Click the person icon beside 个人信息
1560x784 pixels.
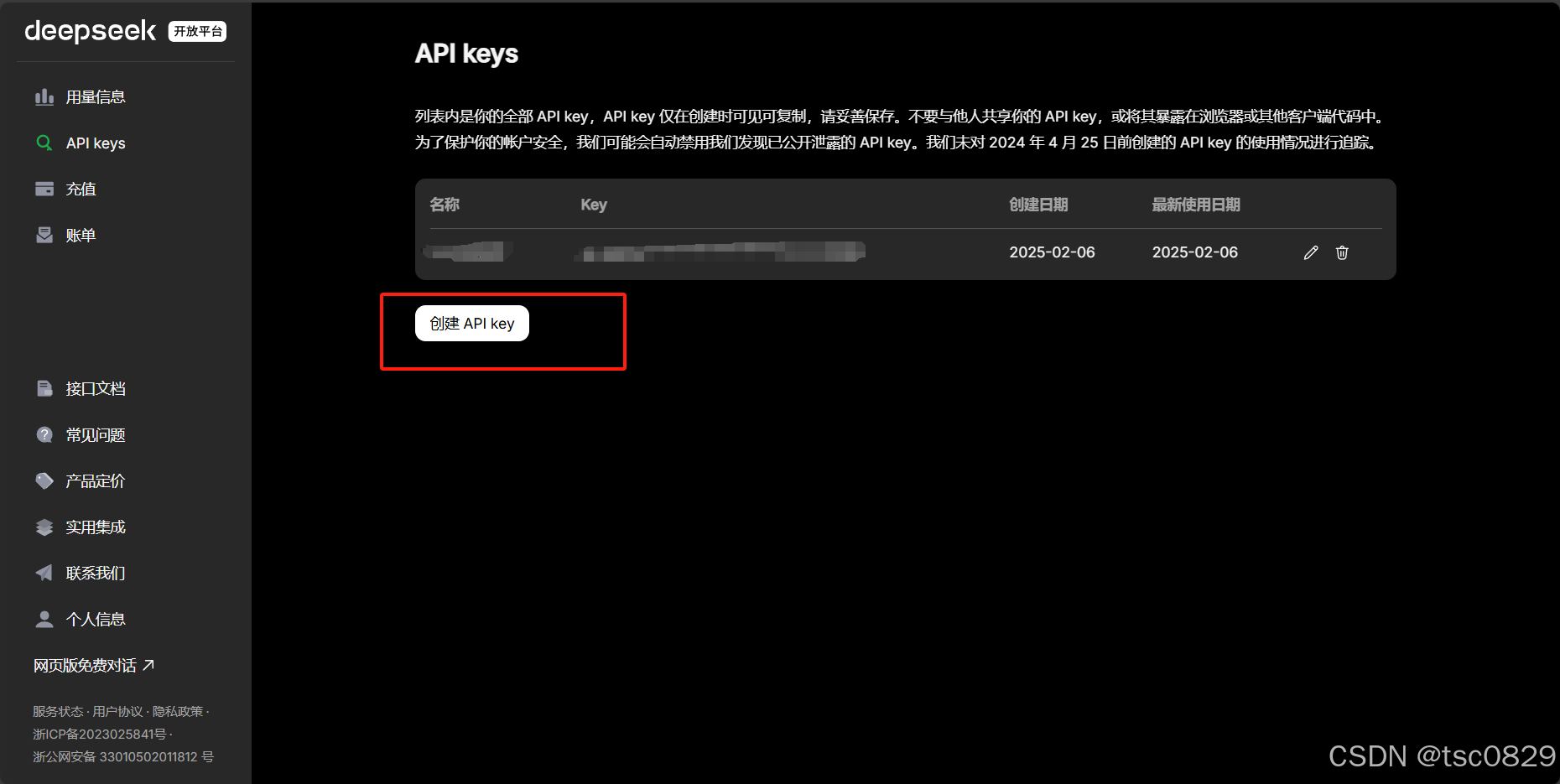44,619
